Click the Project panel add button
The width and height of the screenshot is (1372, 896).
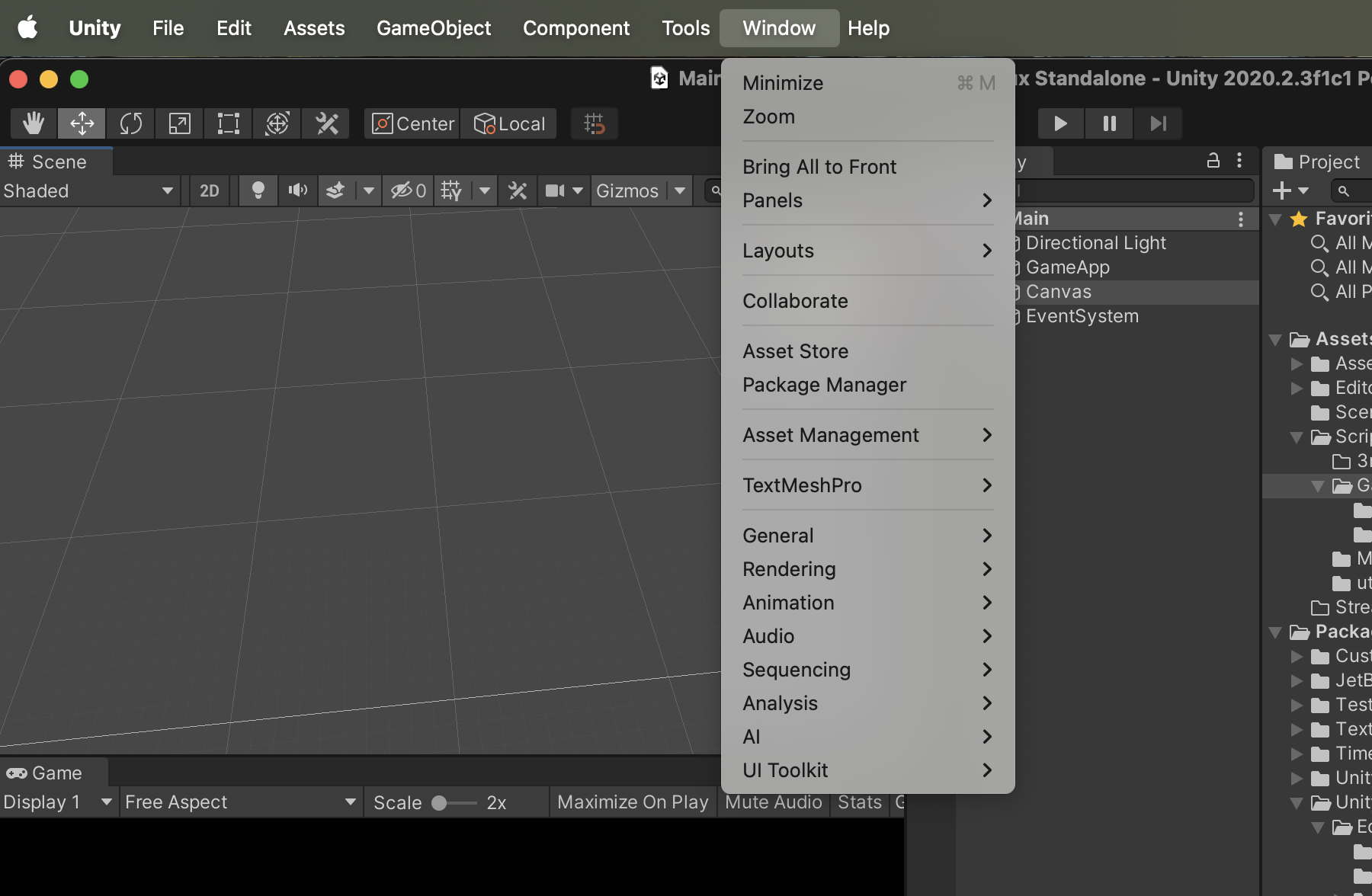[1290, 190]
